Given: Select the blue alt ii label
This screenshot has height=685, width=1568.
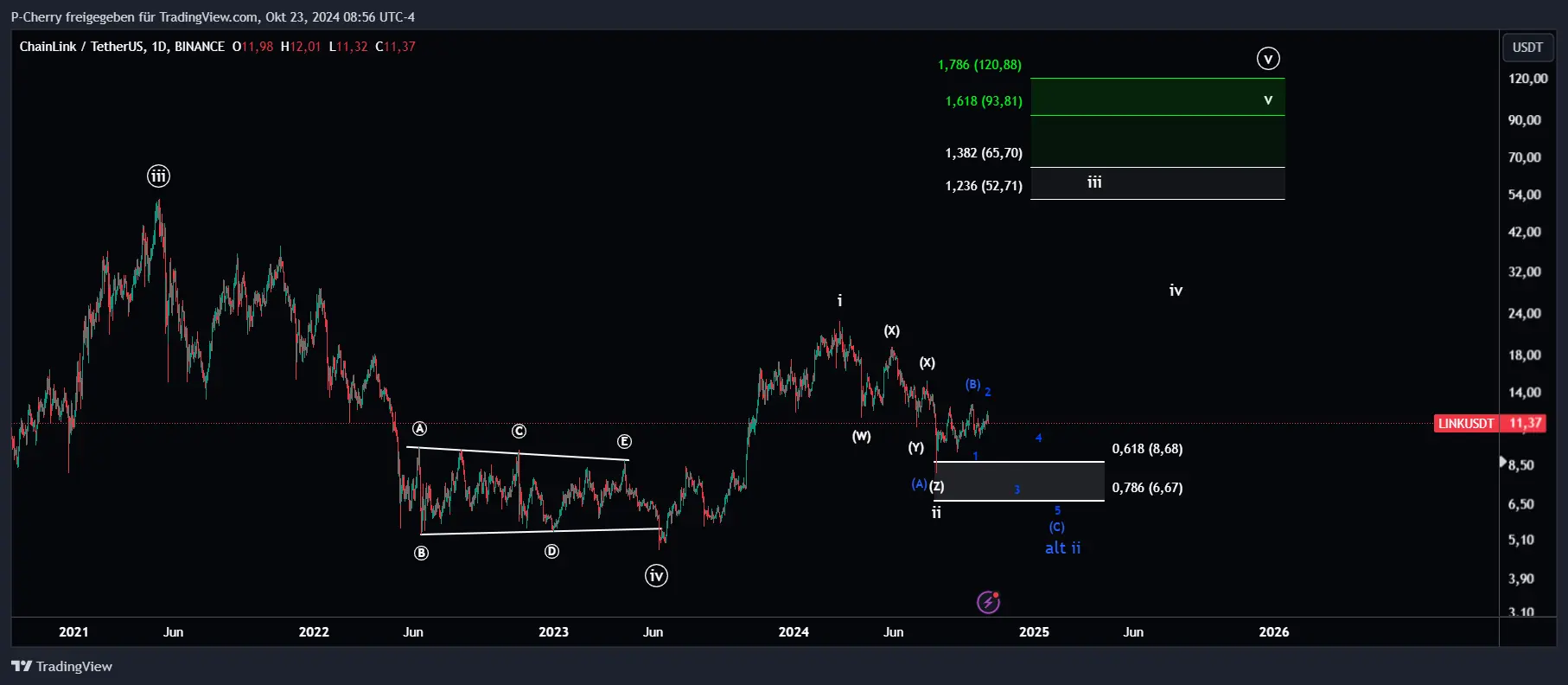Looking at the screenshot, I should click(1063, 547).
